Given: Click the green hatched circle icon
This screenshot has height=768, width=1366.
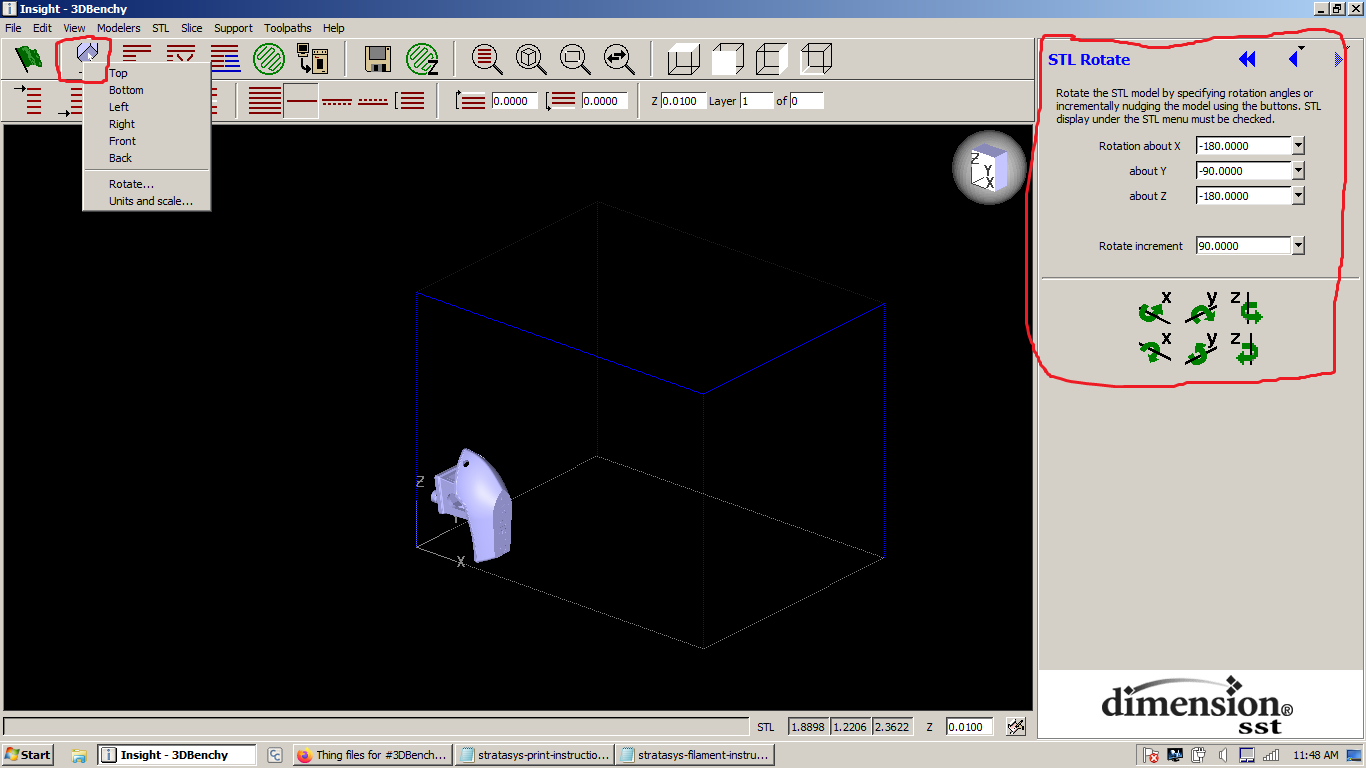Looking at the screenshot, I should (269, 59).
